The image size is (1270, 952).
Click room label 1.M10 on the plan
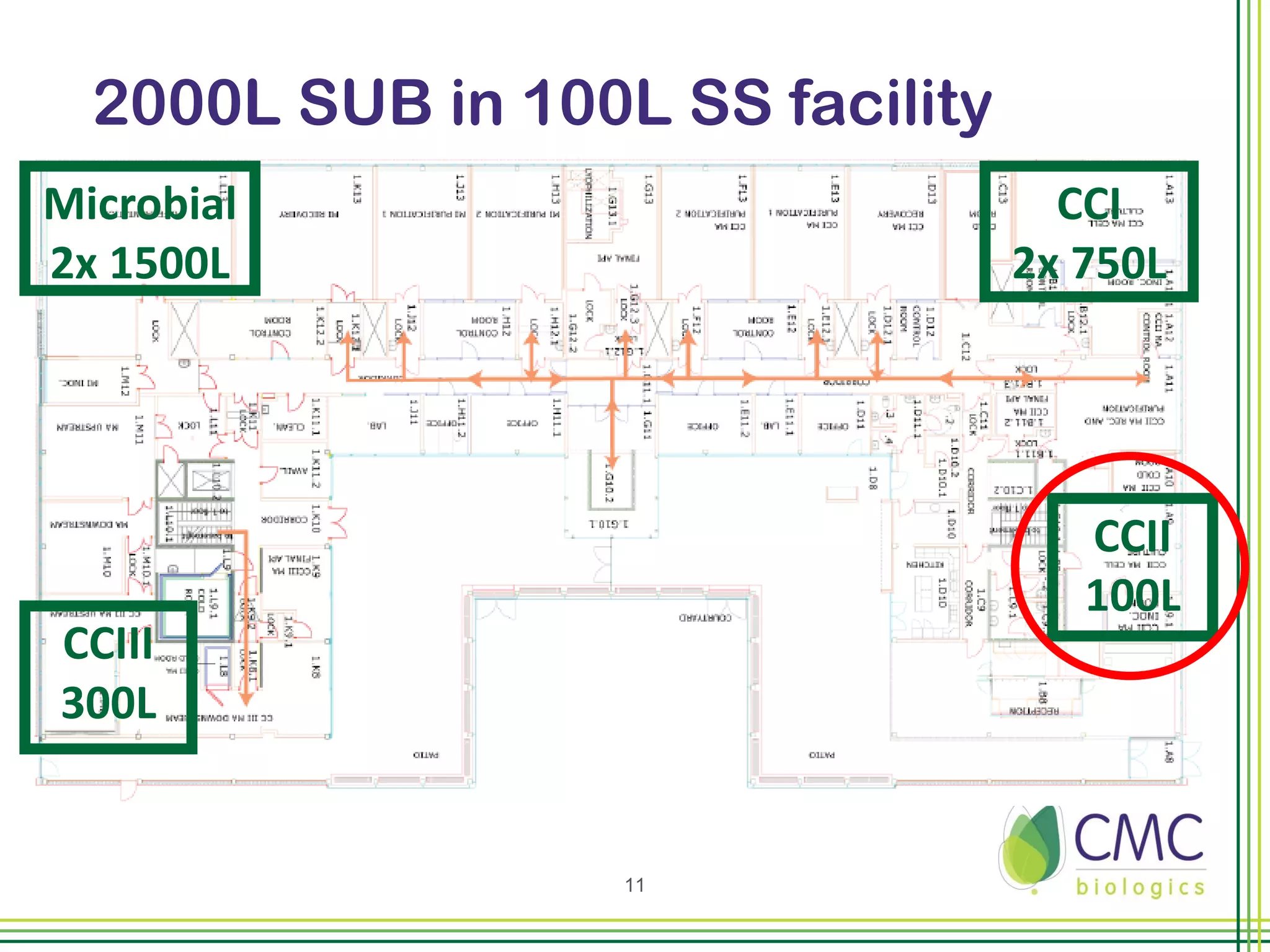pos(106,562)
